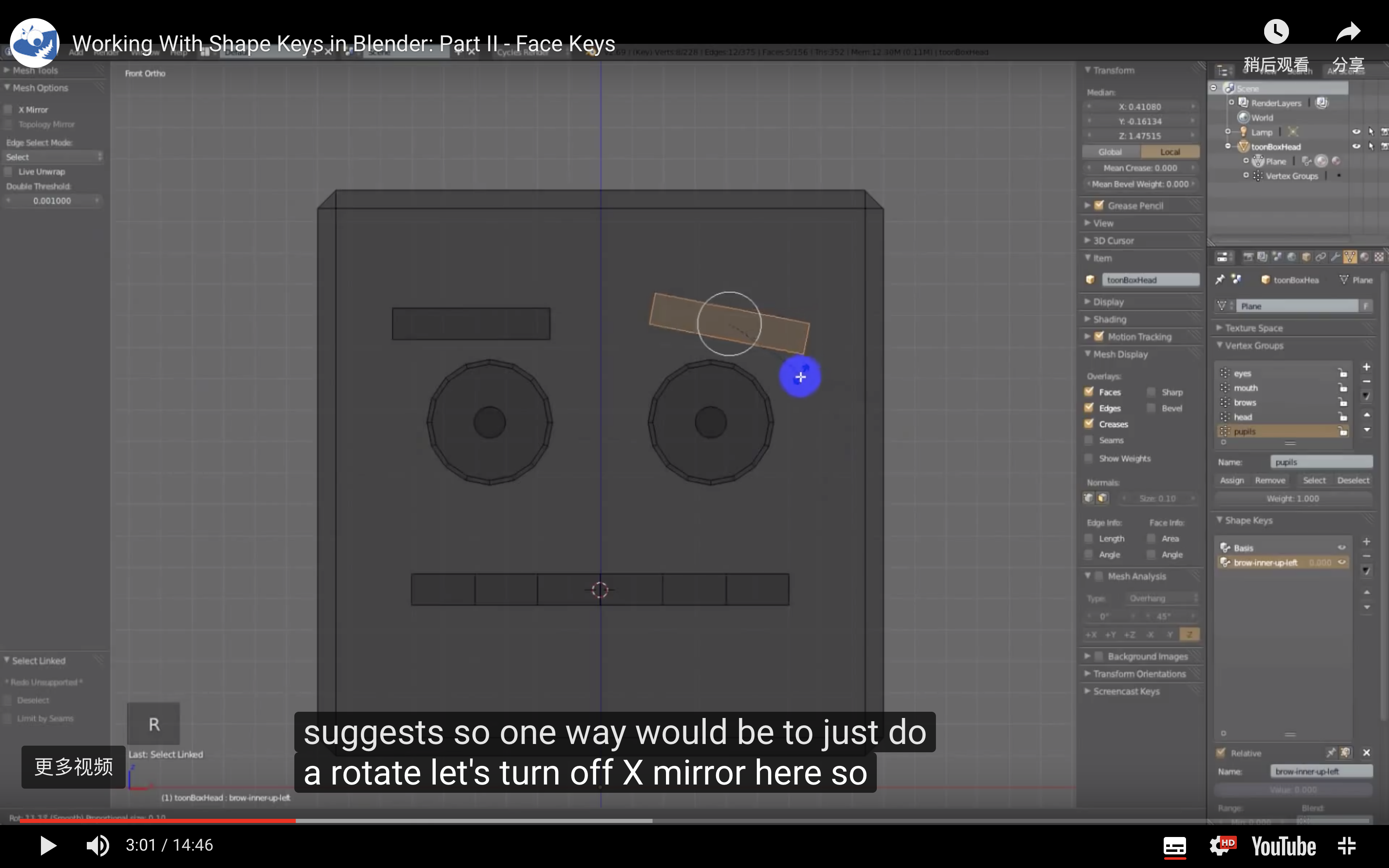Click the Assign button for the pupils group

tap(1232, 480)
